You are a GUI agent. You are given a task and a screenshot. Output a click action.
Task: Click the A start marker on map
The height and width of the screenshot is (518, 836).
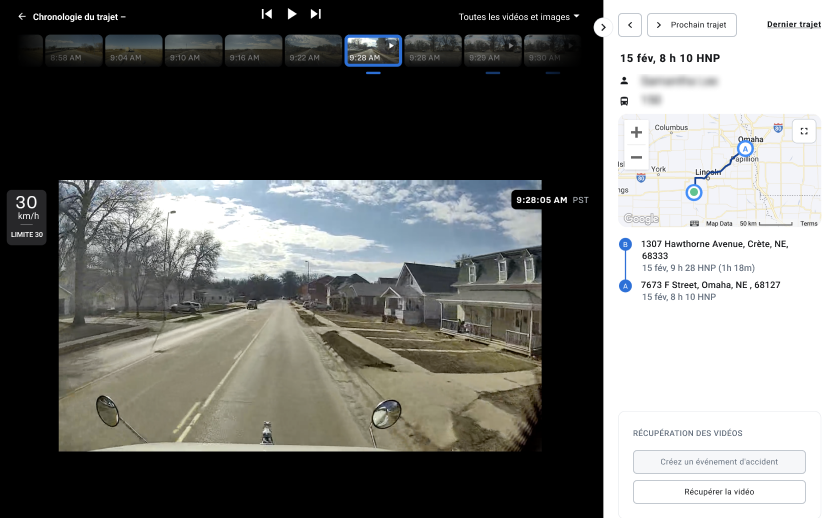tap(745, 149)
